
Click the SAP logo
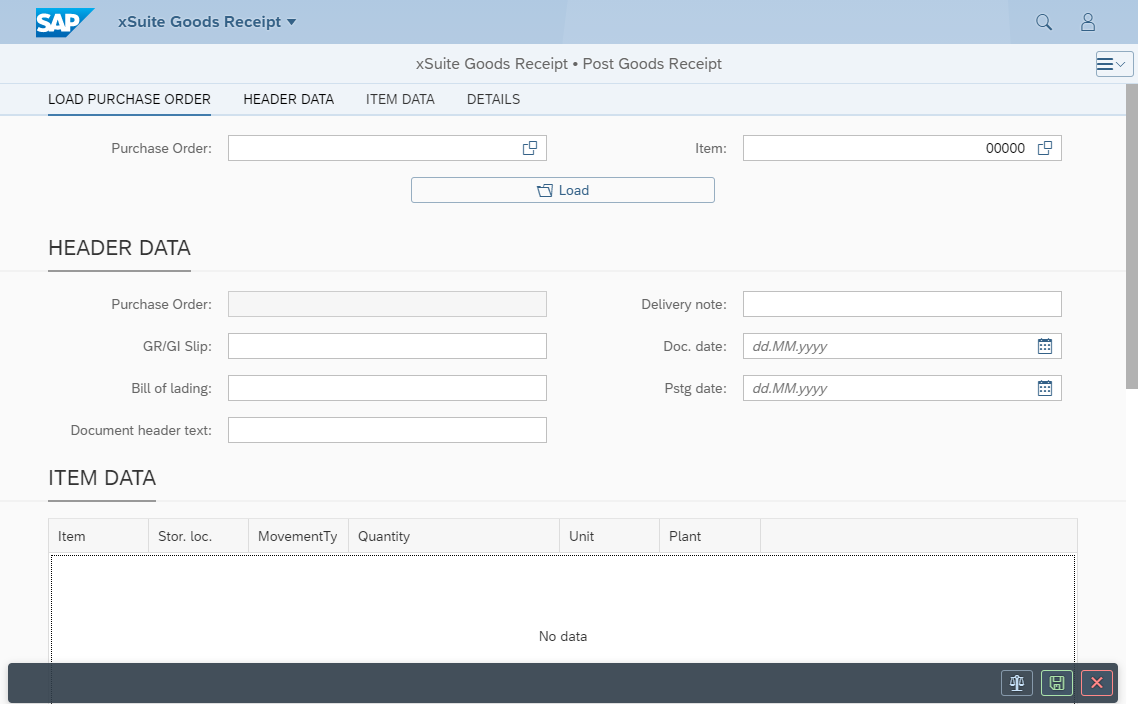click(x=65, y=22)
